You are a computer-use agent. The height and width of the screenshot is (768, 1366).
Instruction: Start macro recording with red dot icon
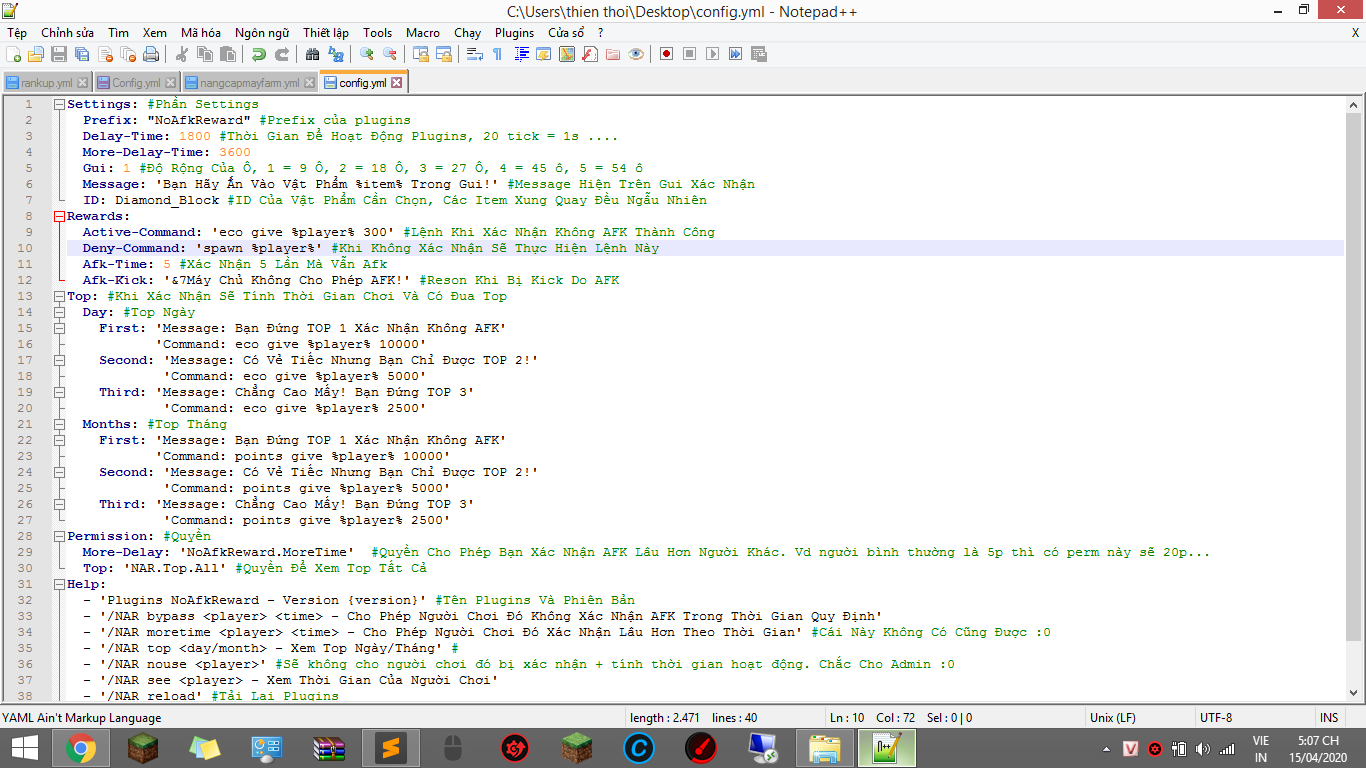click(x=666, y=54)
